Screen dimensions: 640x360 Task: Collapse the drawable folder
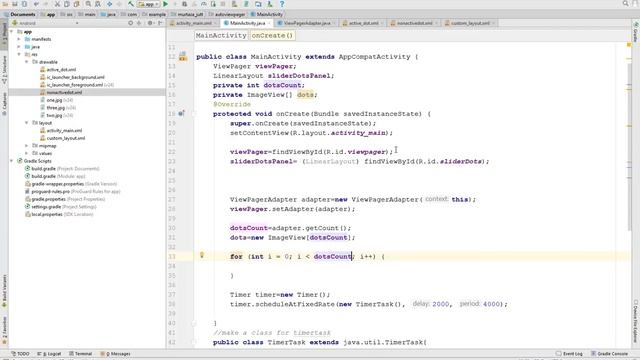click(x=27, y=62)
